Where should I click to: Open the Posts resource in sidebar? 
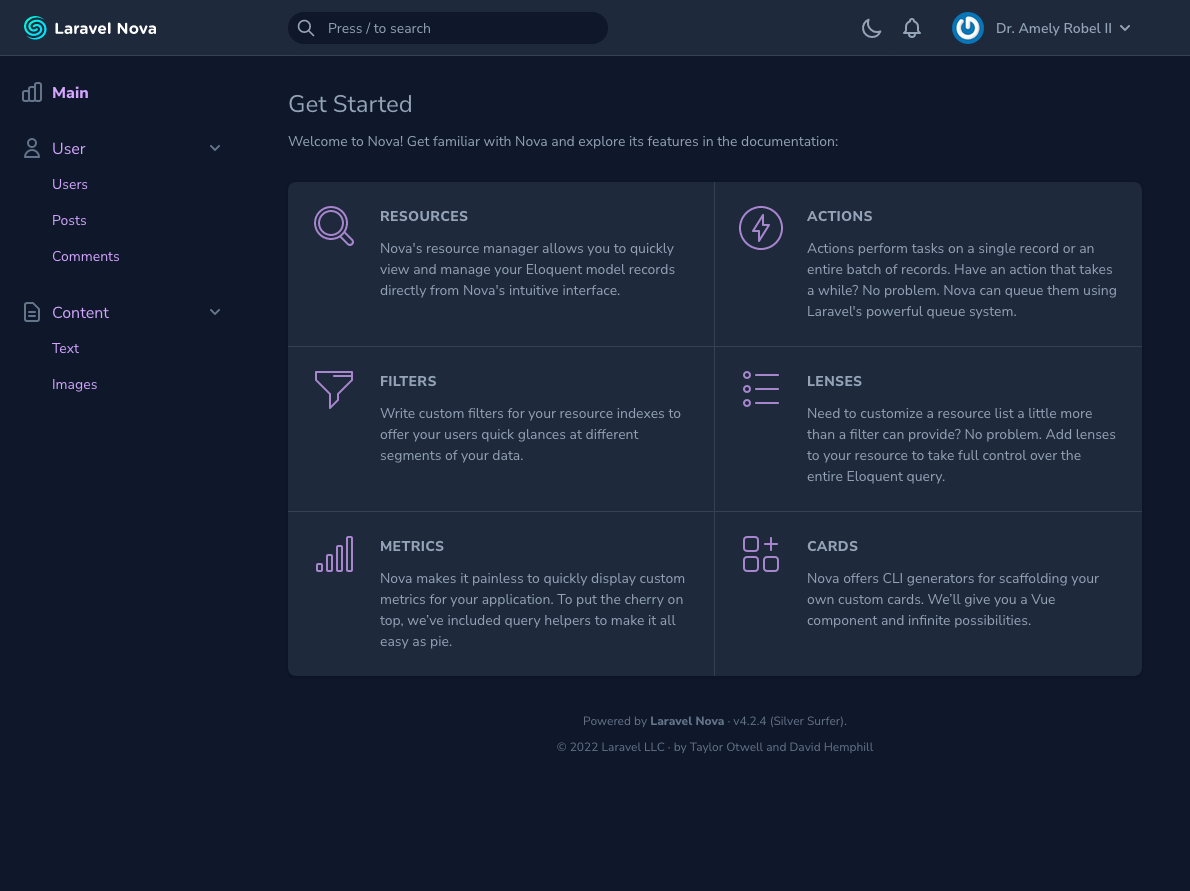69,220
